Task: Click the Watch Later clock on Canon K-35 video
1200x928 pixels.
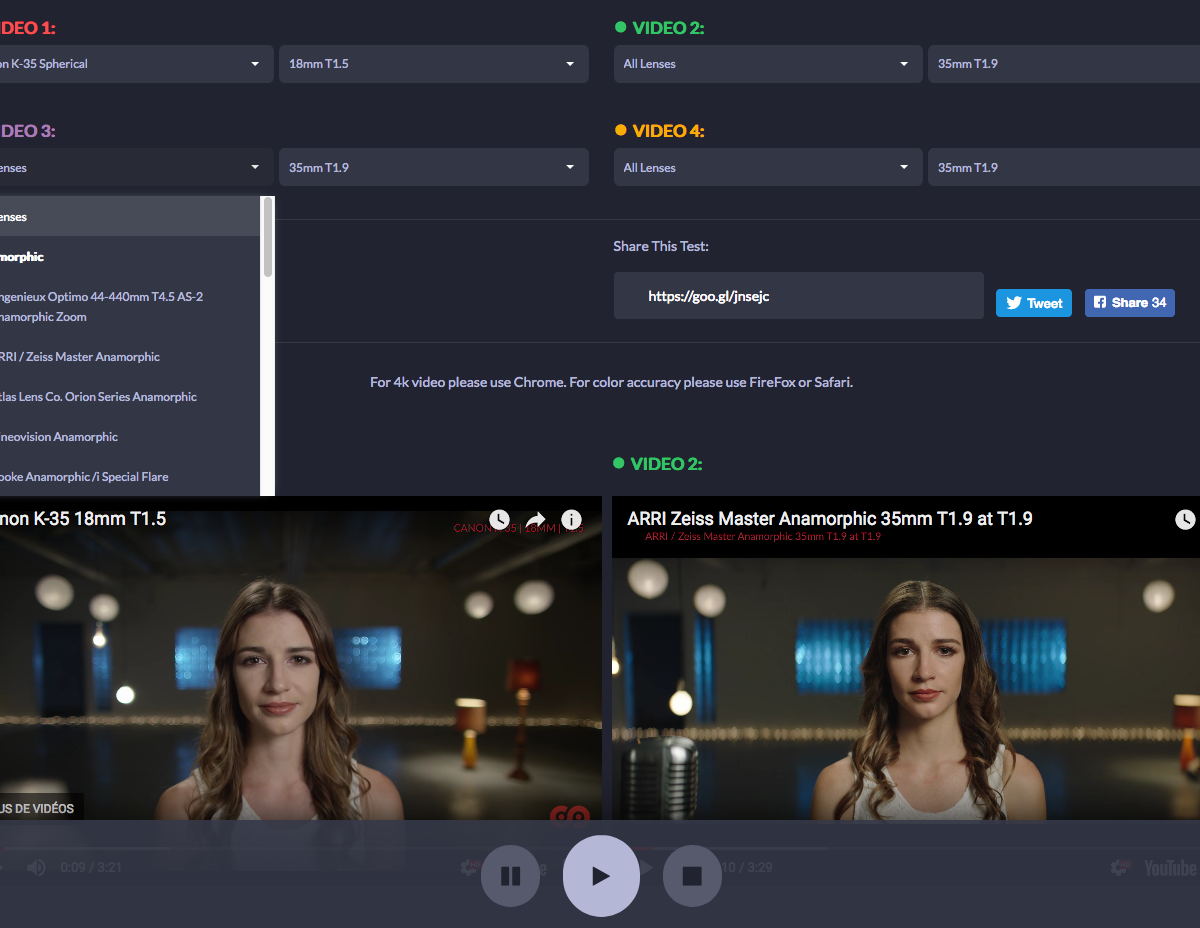Action: [499, 520]
